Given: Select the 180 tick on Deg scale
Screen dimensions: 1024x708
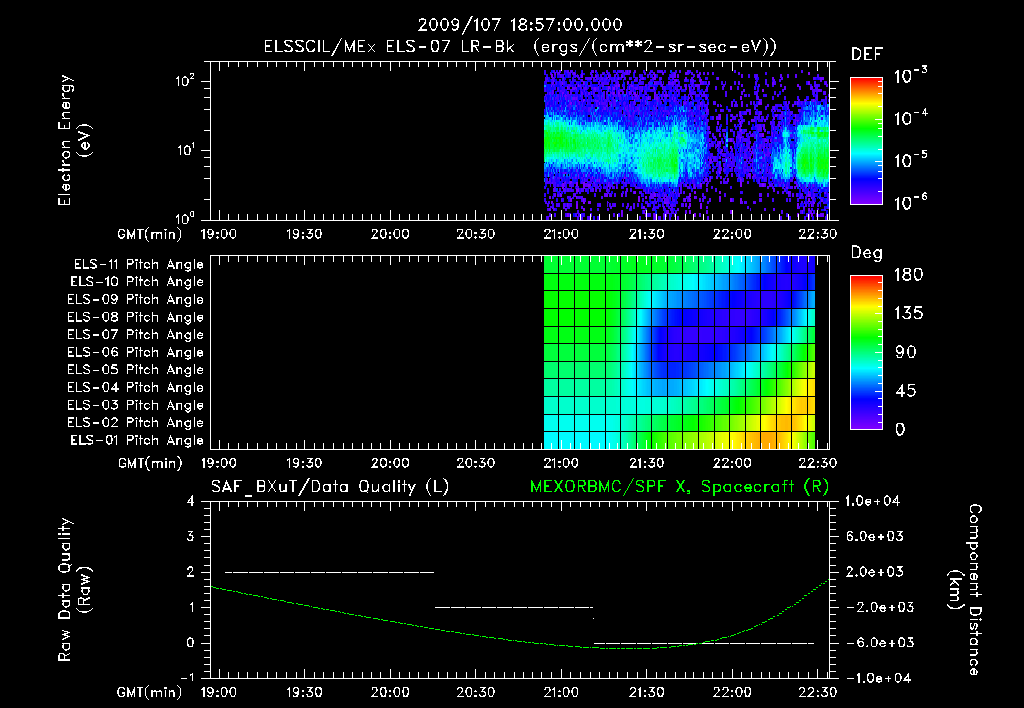Looking at the screenshot, I should pos(908,274).
